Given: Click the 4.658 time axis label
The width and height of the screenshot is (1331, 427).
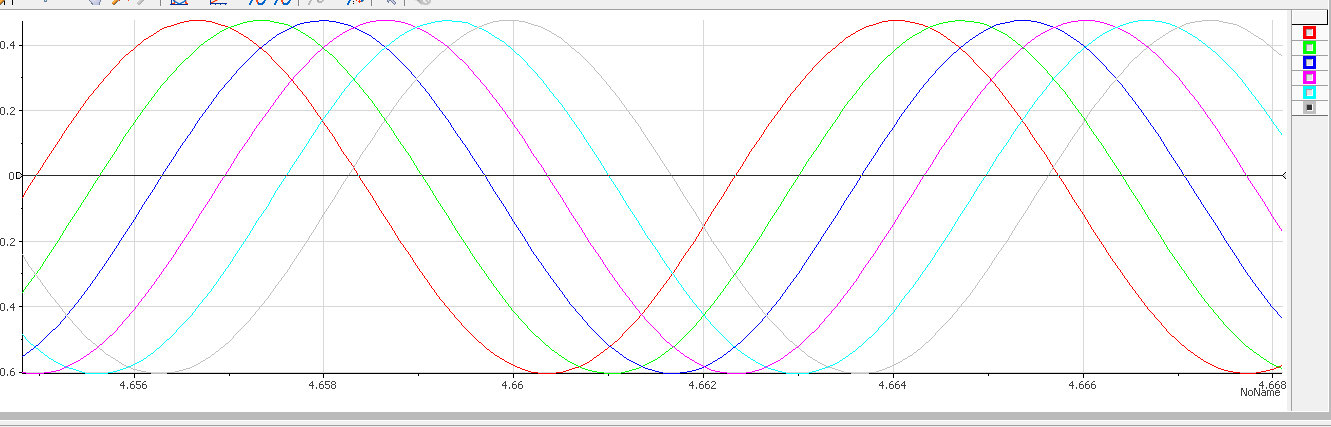Looking at the screenshot, I should pos(323,385).
